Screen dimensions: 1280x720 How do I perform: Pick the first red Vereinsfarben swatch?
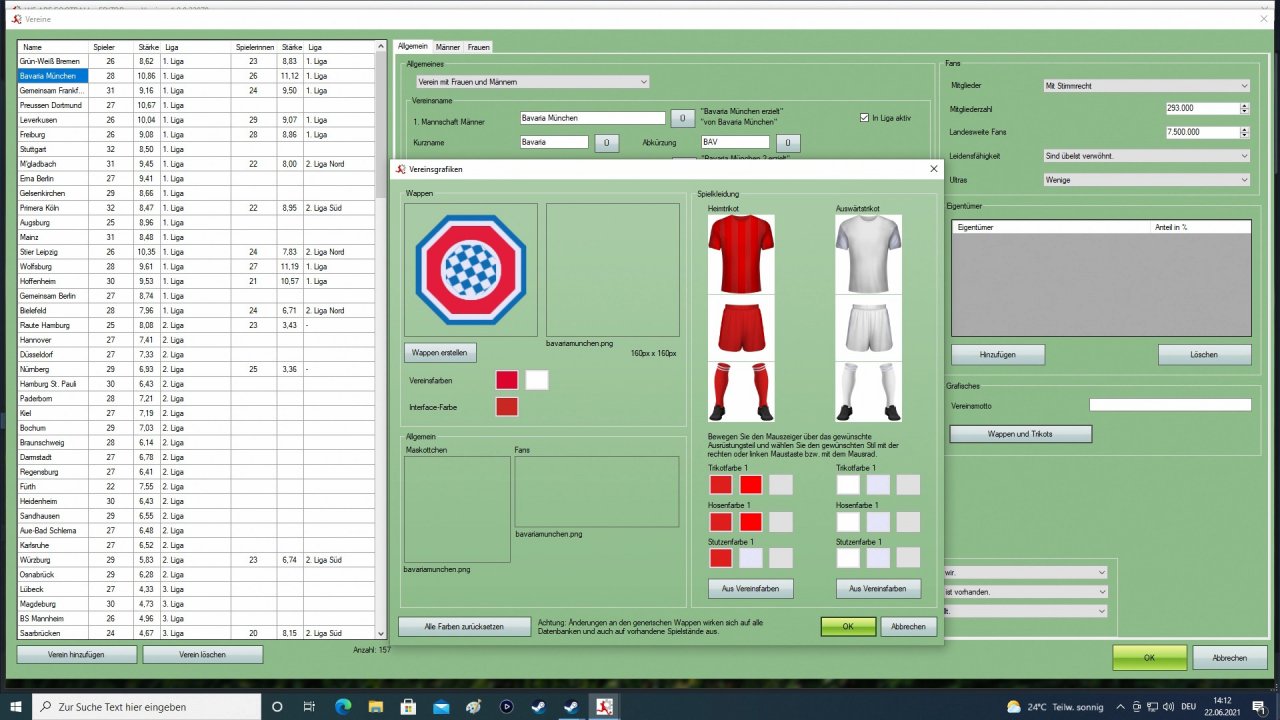click(x=507, y=380)
